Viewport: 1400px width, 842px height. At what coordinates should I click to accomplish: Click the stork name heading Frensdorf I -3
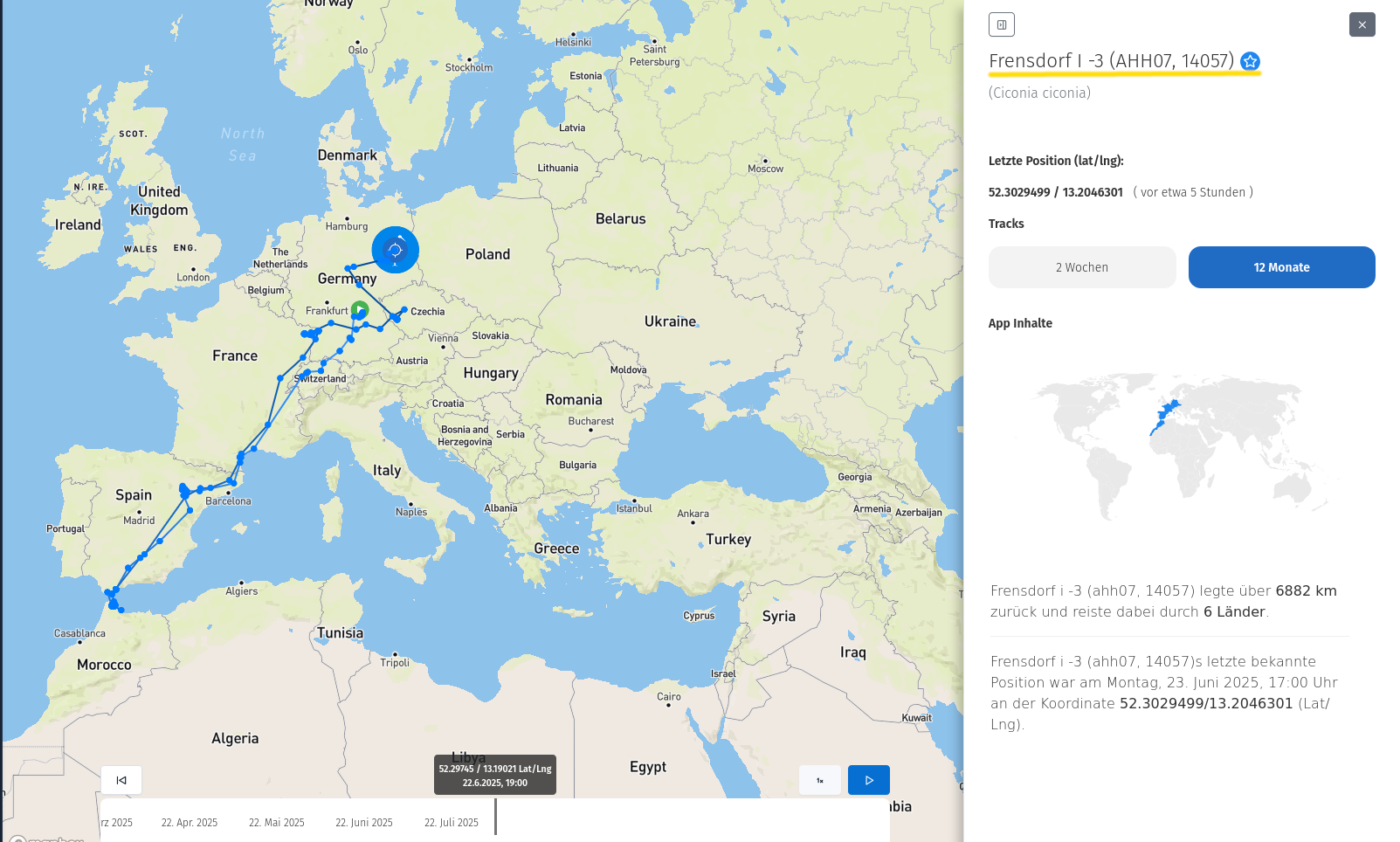[1111, 61]
